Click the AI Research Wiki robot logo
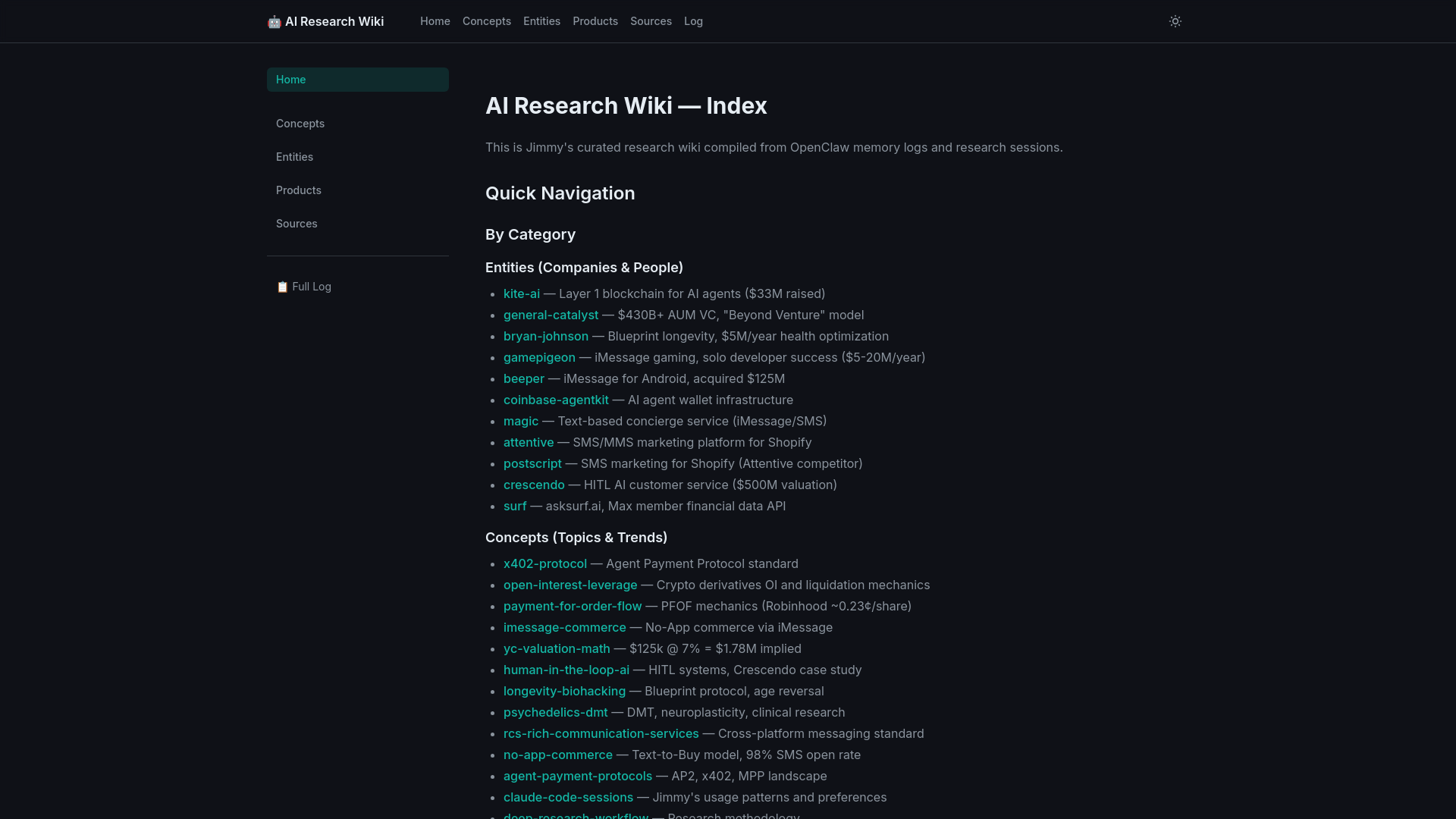The width and height of the screenshot is (1456, 819). [x=326, y=21]
